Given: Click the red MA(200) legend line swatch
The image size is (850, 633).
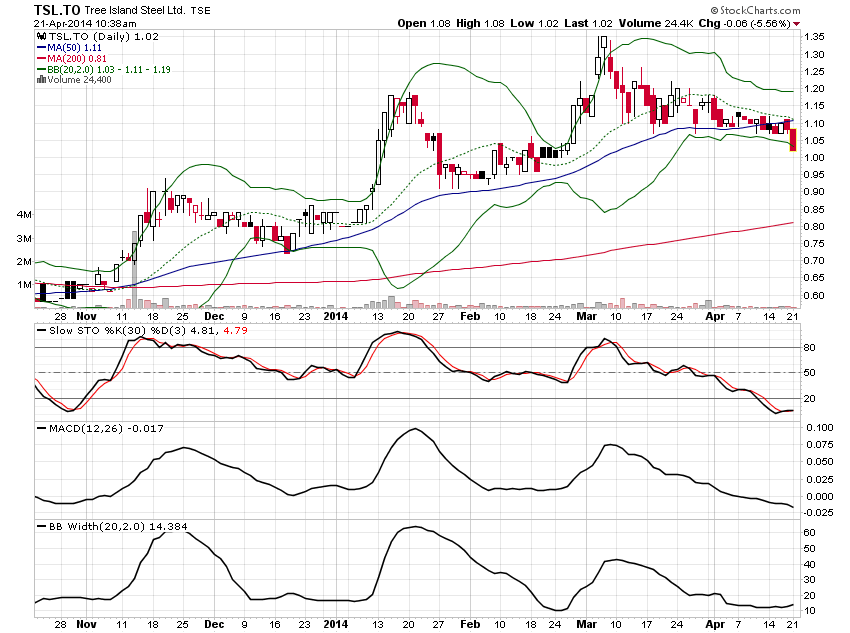Looking at the screenshot, I should click(41, 59).
